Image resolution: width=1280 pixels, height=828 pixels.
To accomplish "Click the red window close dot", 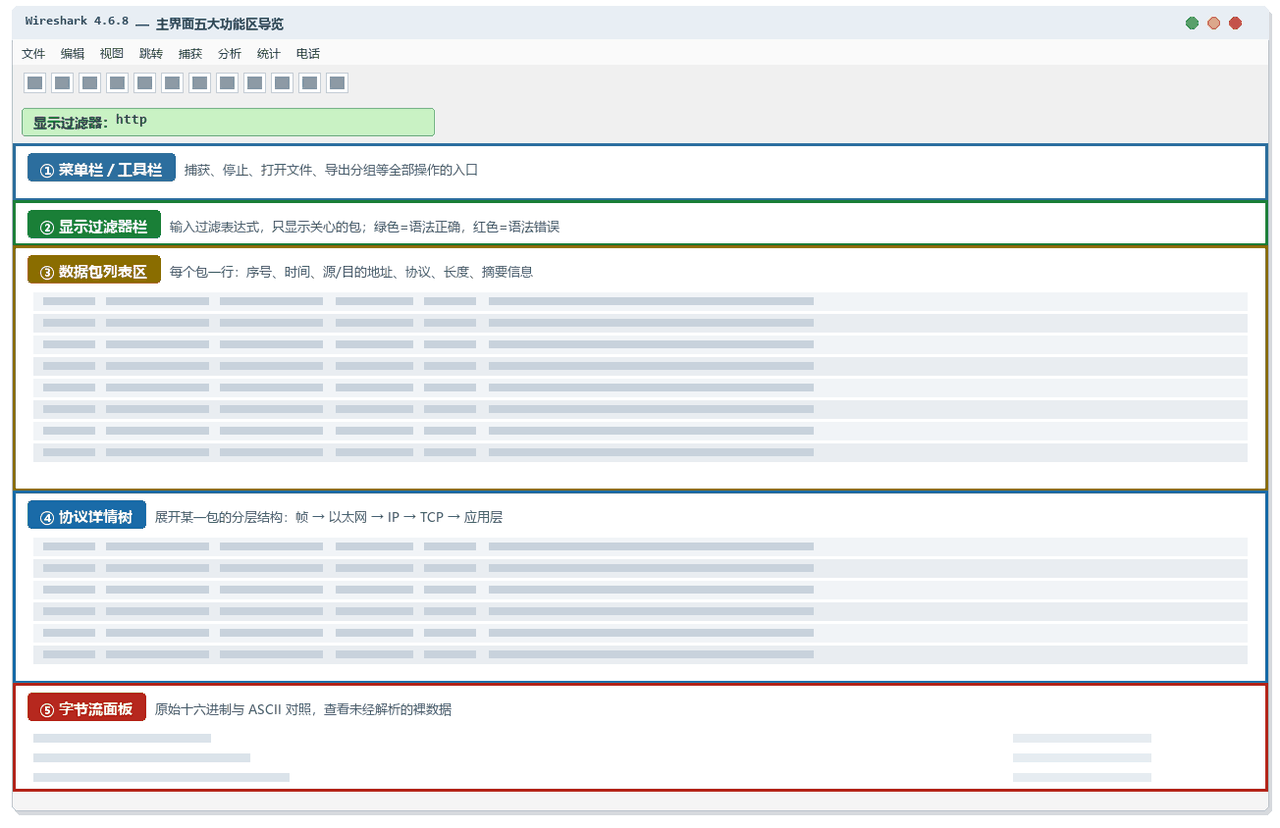I will 1236,23.
